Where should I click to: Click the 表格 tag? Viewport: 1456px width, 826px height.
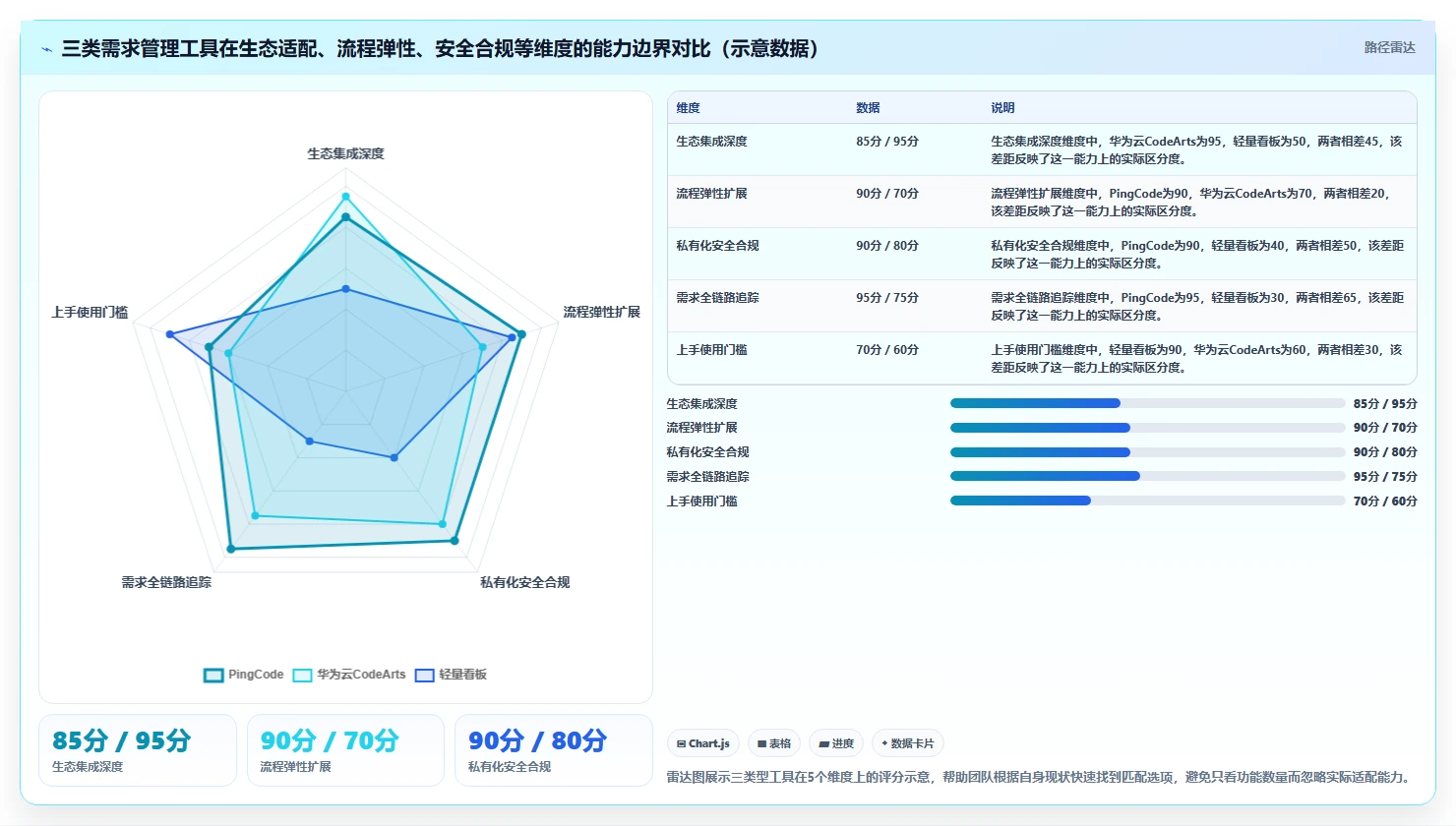[774, 743]
